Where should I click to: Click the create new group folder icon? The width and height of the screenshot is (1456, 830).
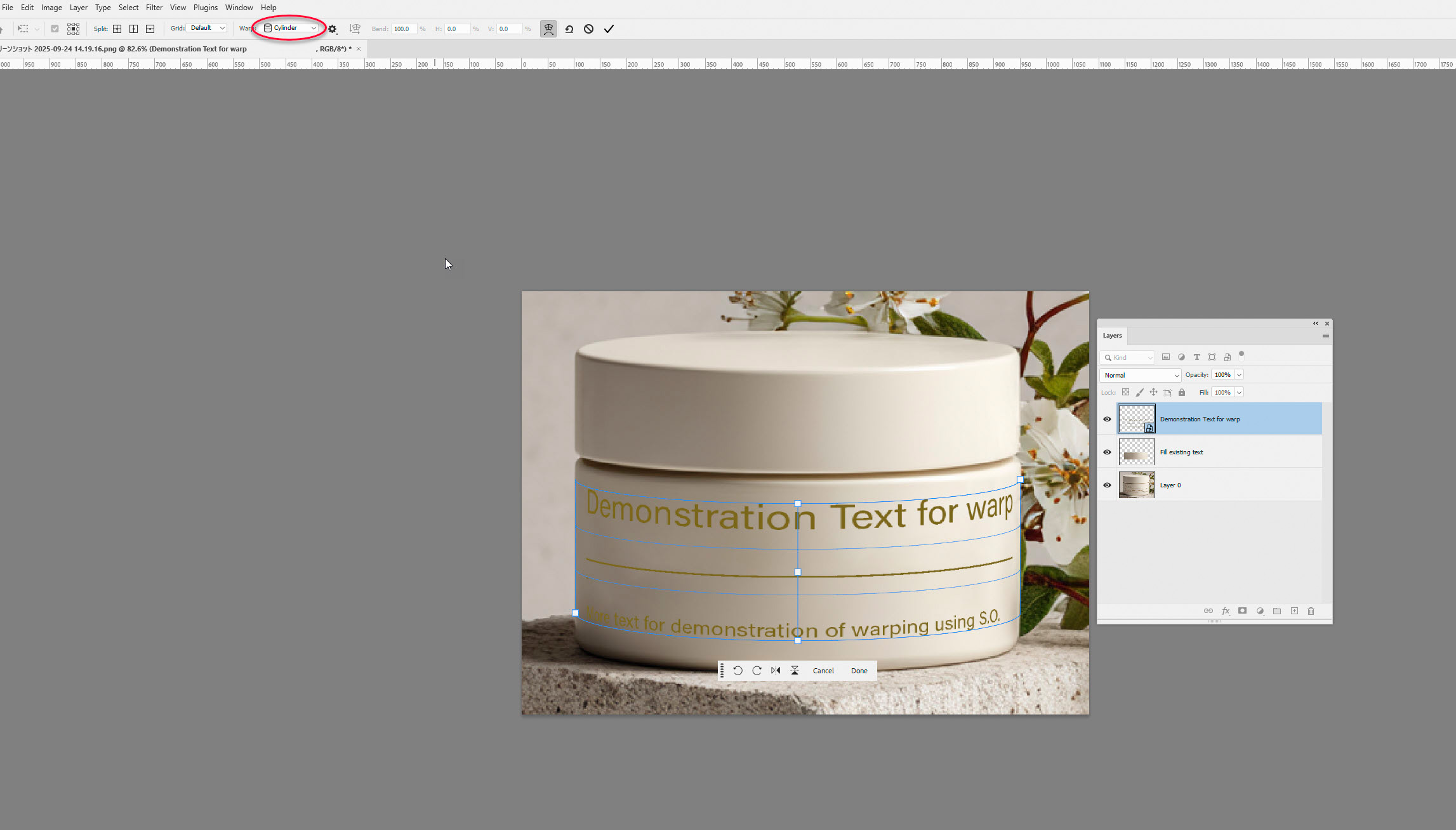point(1277,611)
